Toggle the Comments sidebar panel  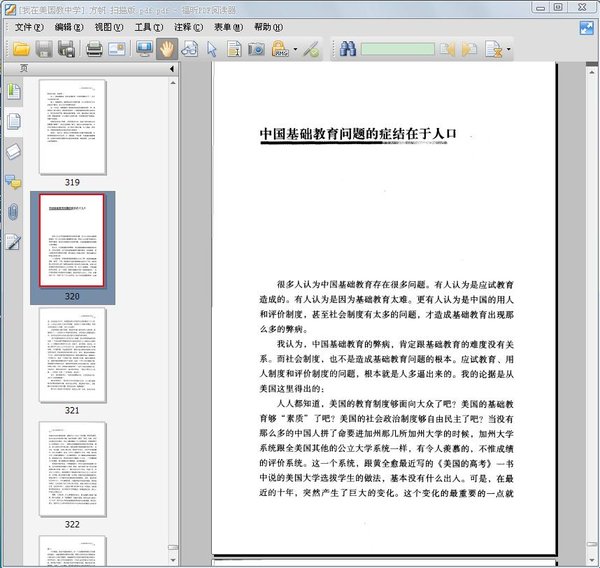point(14,181)
